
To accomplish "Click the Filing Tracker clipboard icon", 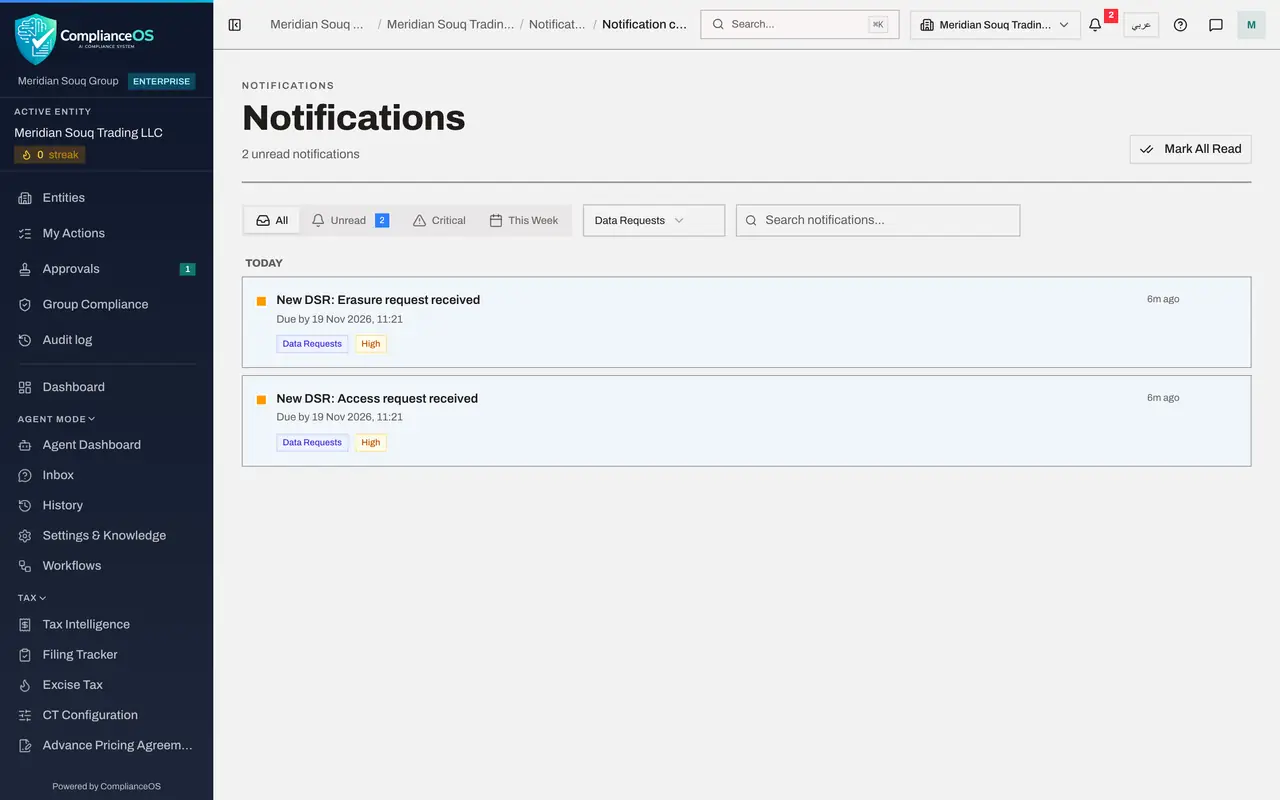I will point(25,655).
